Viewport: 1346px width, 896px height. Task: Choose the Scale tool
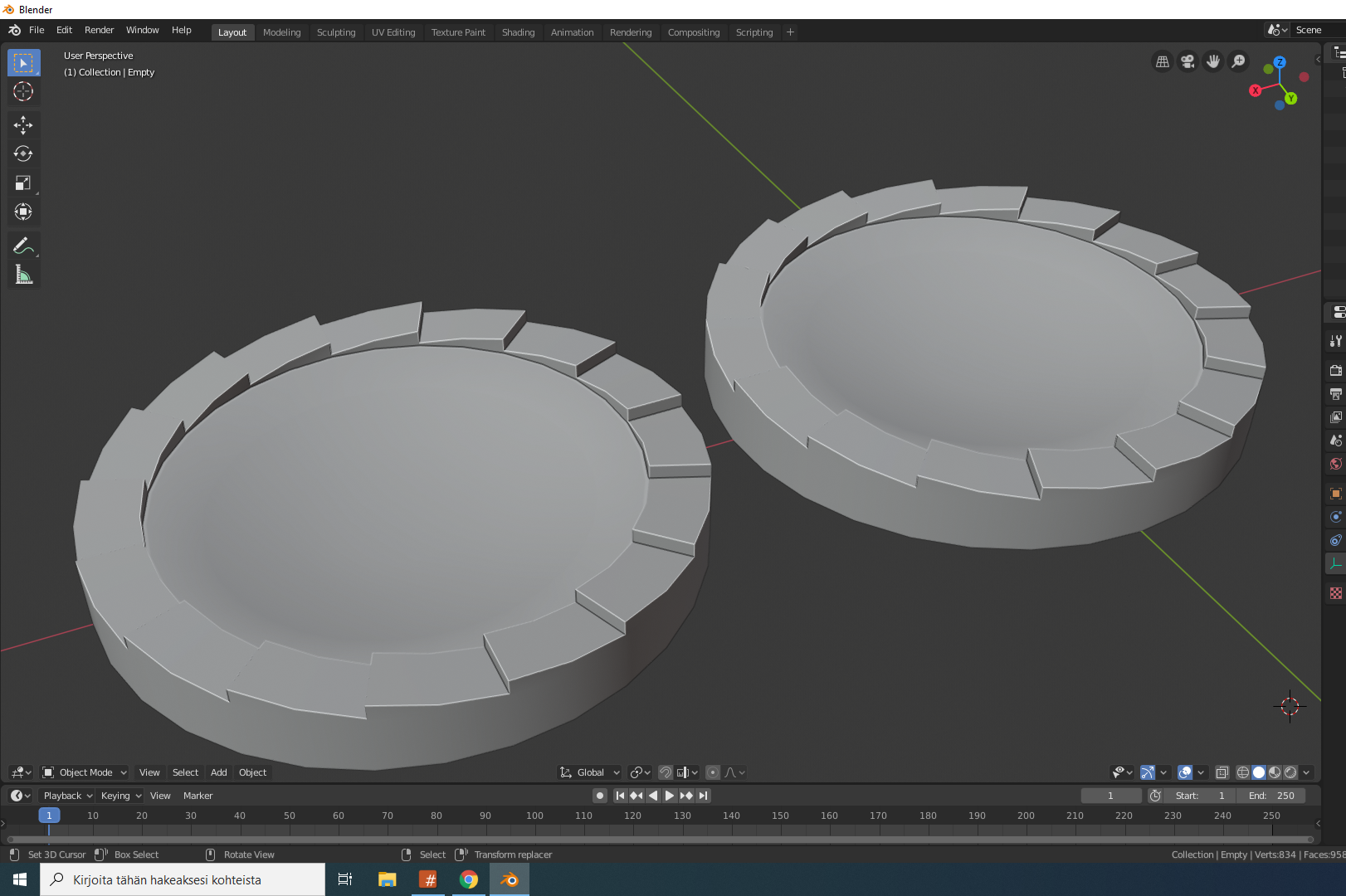(x=23, y=183)
